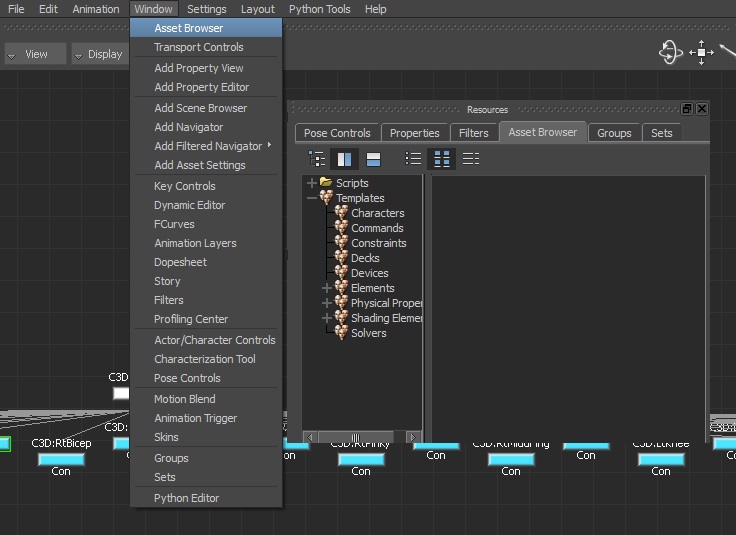The image size is (736, 535).
Task: Open Add Filtered Navigator submenu
Action: [208, 146]
